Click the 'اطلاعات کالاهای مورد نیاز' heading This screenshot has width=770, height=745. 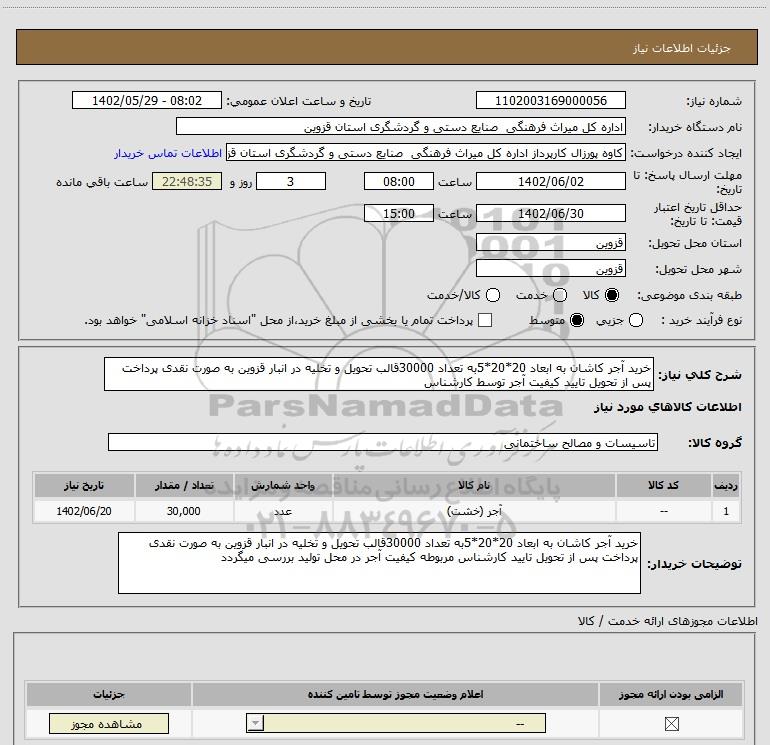667,407
